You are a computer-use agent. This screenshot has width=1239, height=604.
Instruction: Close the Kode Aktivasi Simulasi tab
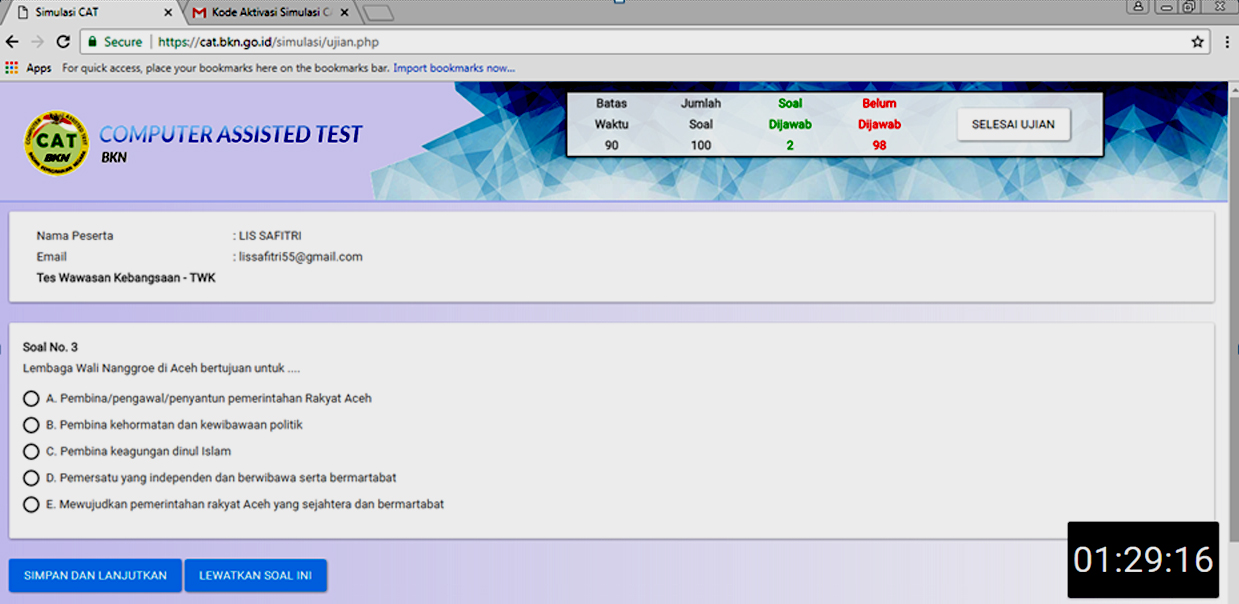(345, 13)
